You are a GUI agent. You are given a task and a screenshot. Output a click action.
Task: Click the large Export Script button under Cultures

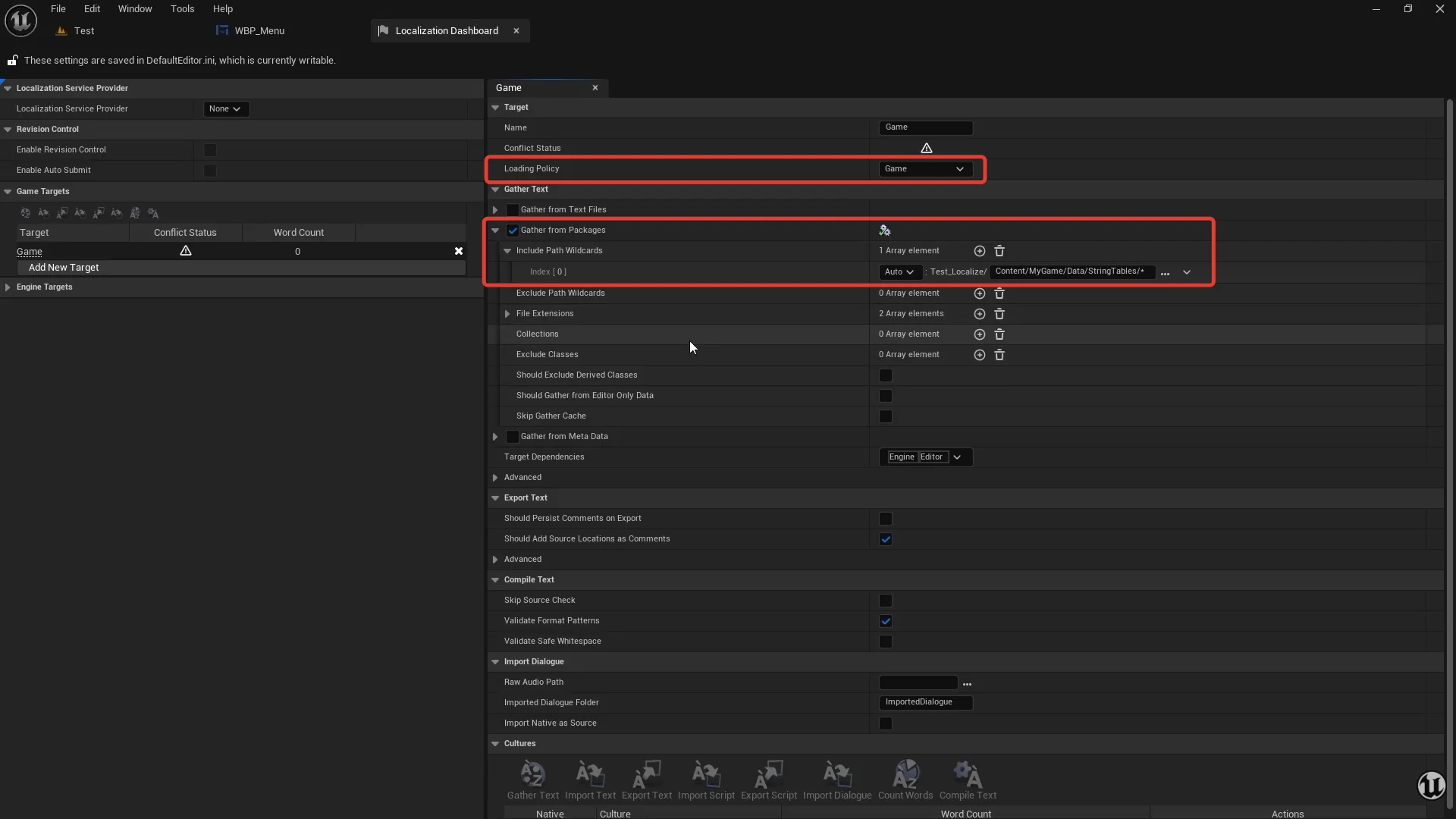[x=769, y=780]
